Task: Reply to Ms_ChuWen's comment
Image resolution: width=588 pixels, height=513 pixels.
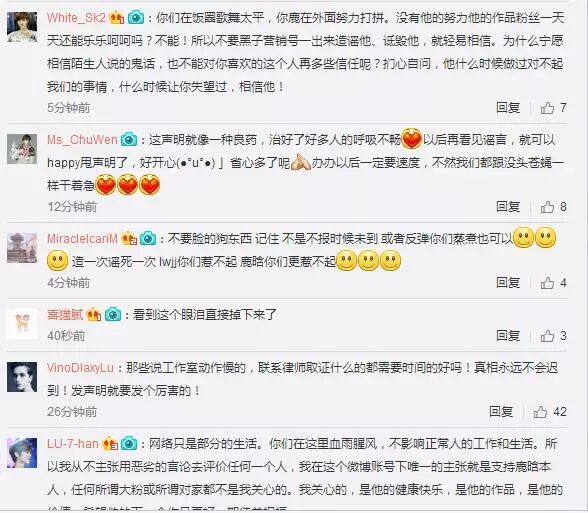Action: pyautogui.click(x=508, y=207)
